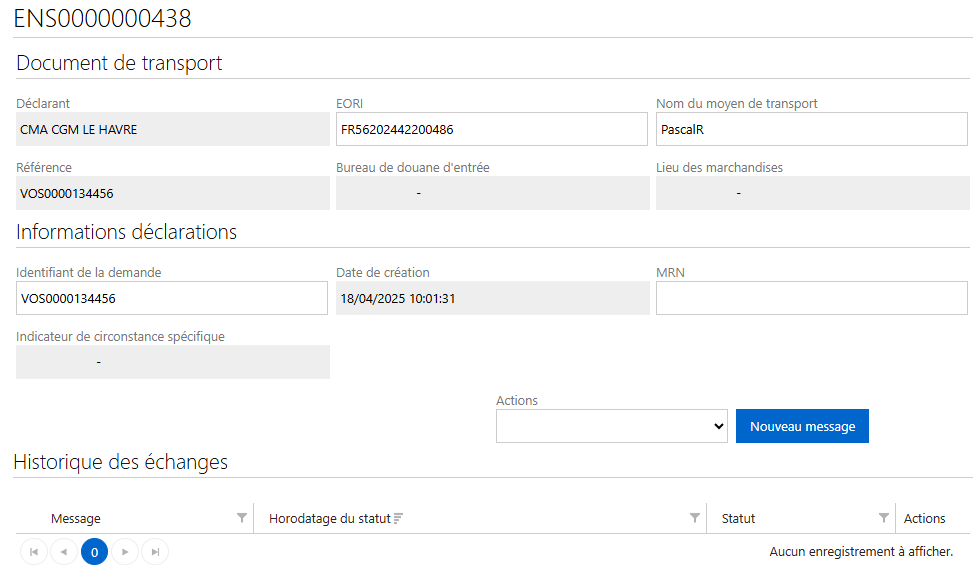Viewport: 973px width, 575px height.
Task: Select the current page number 0 button
Action: pos(94,551)
